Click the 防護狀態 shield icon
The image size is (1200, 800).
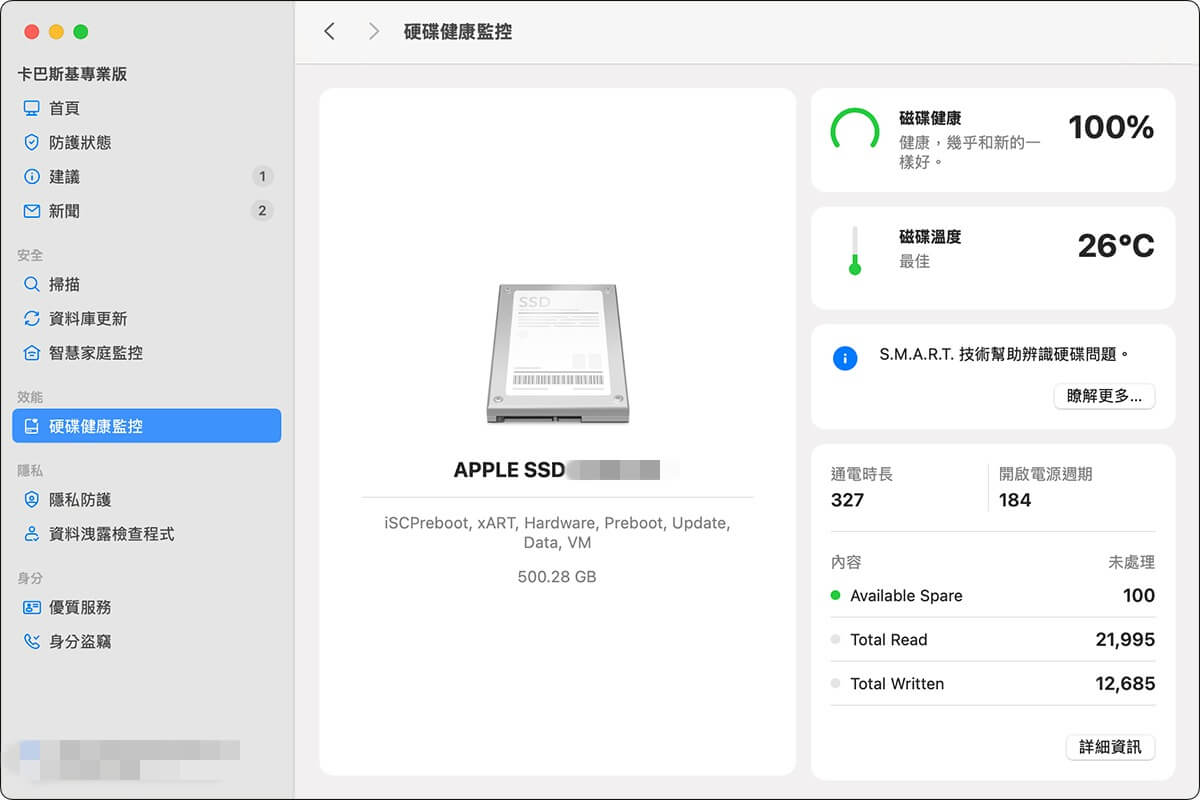coord(32,142)
